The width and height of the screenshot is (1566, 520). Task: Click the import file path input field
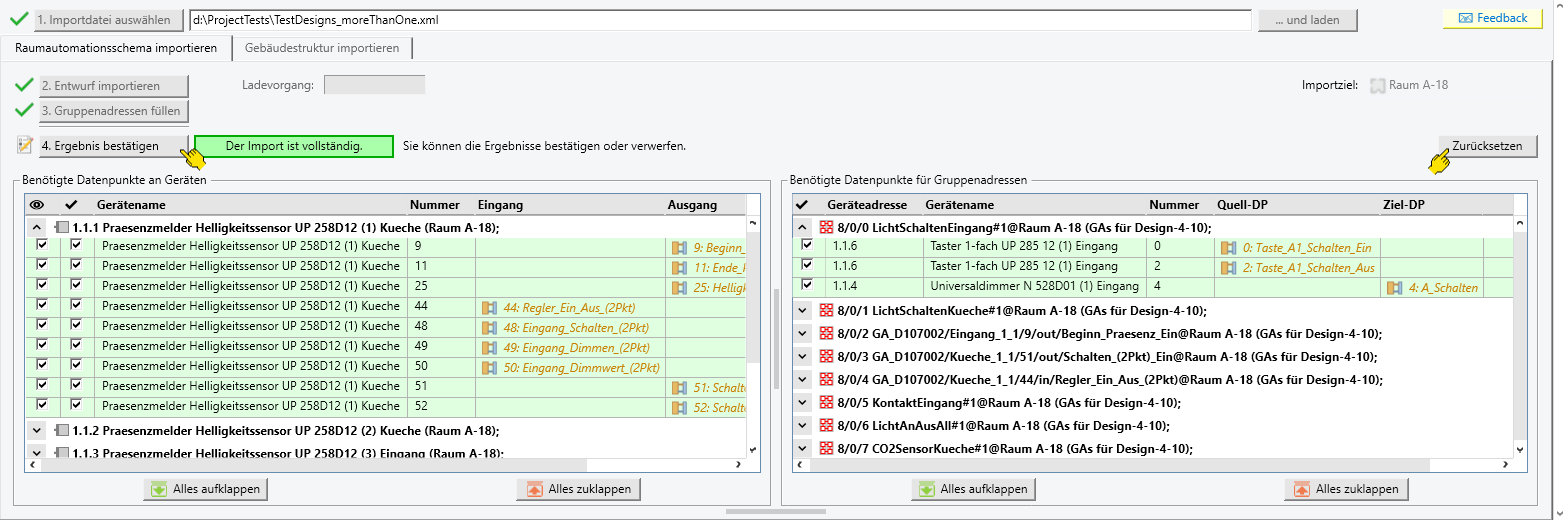[720, 20]
